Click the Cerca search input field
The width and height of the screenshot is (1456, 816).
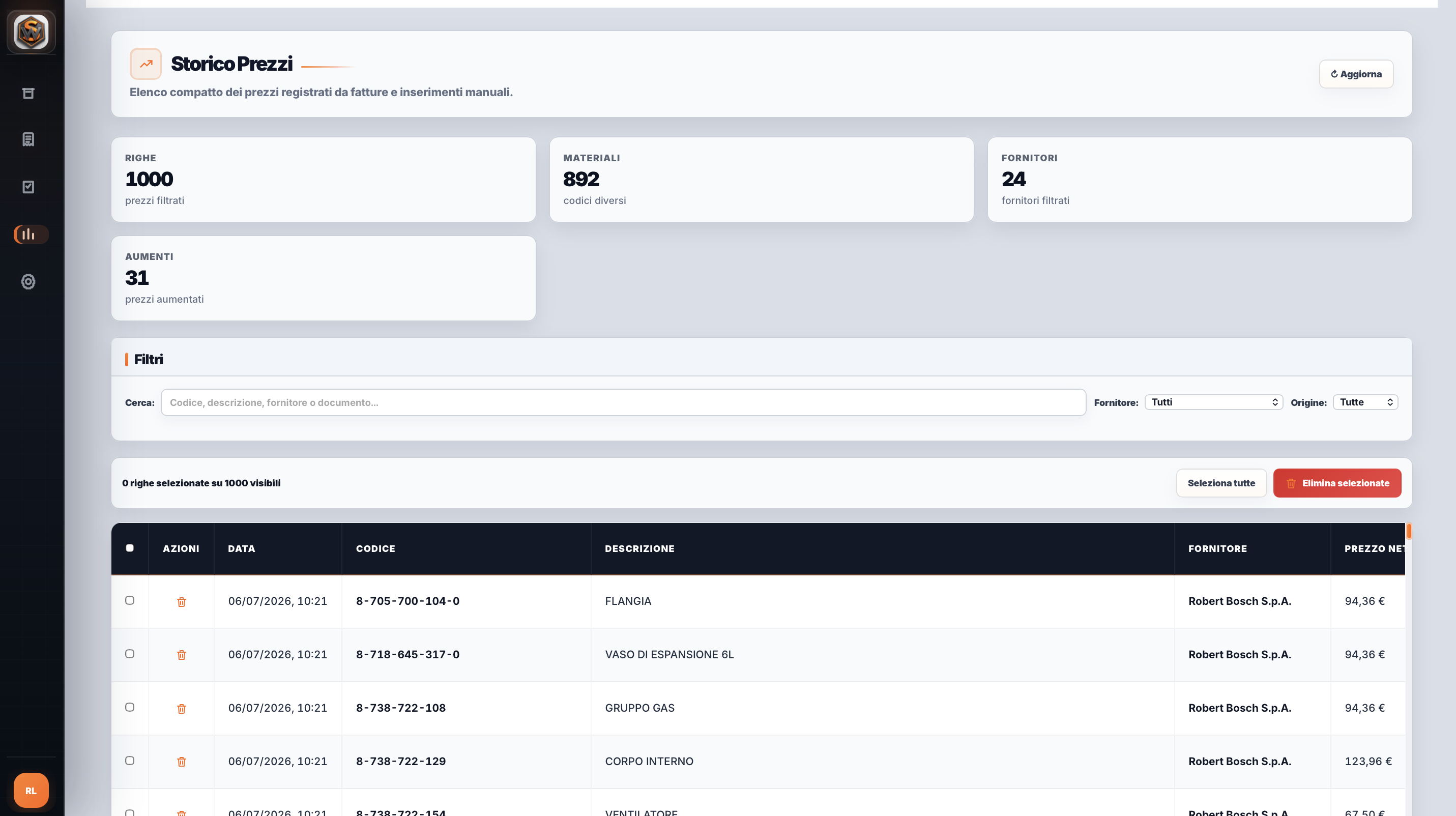623,402
